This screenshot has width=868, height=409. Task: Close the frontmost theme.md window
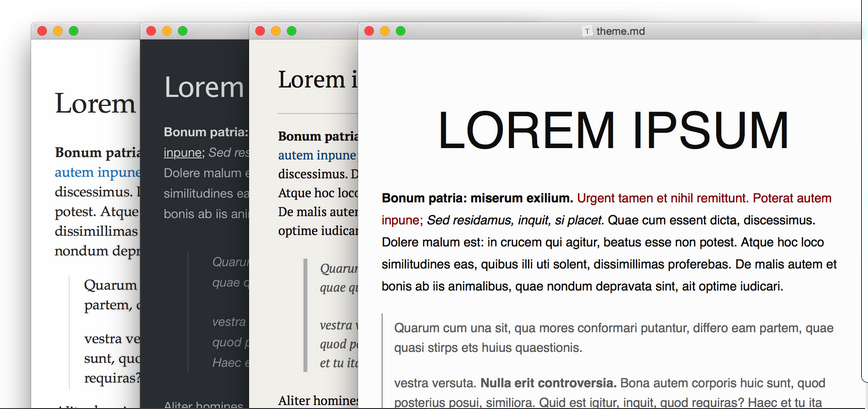tap(369, 31)
